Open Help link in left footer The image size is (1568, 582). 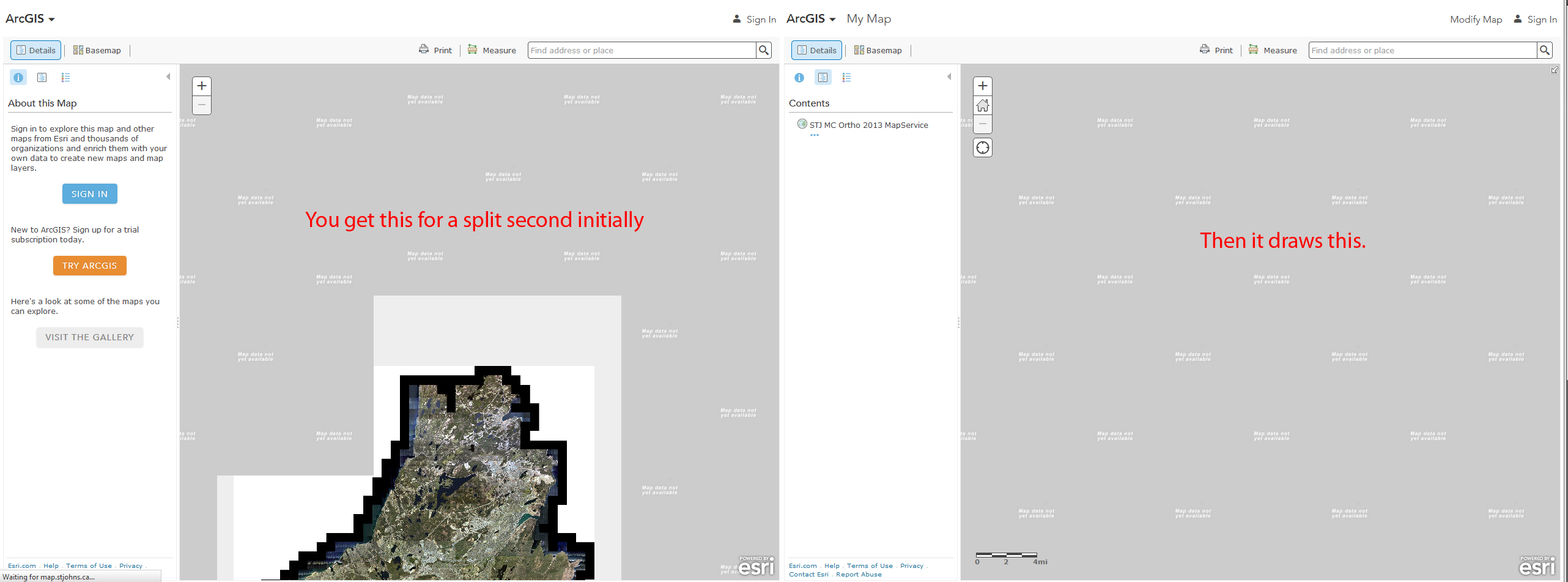(x=51, y=565)
